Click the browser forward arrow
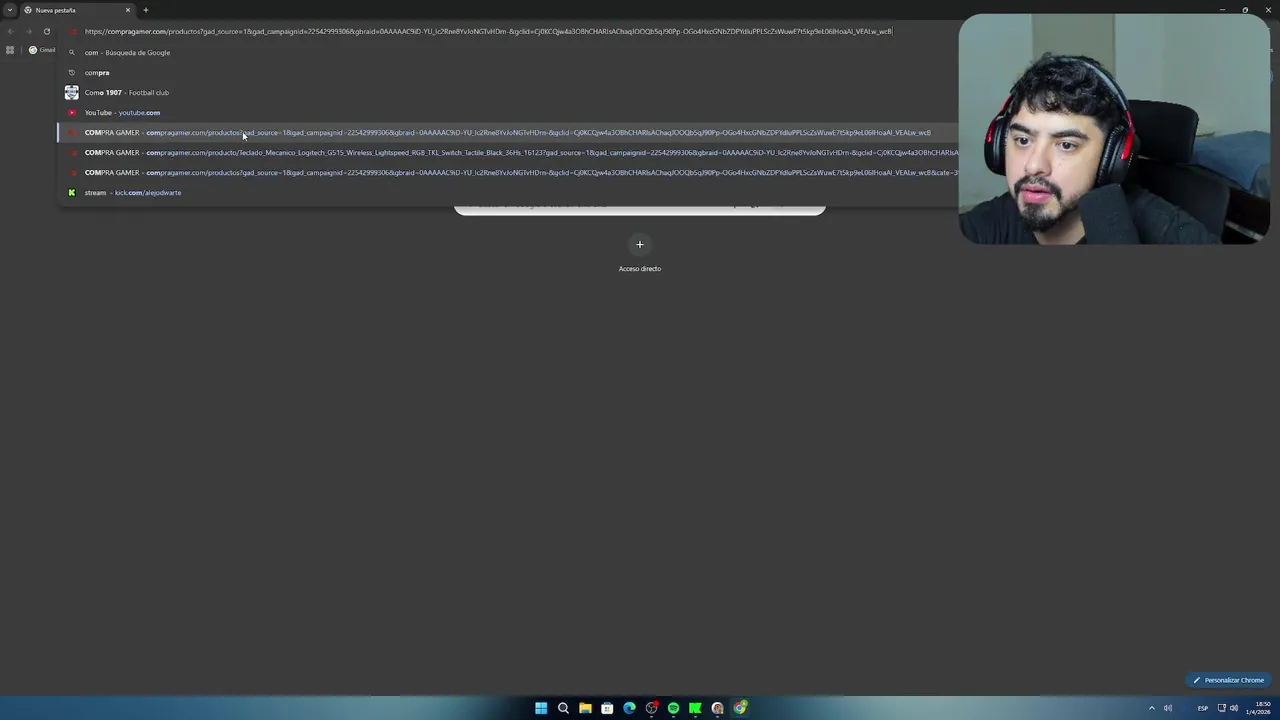The width and height of the screenshot is (1280, 720). coord(28,31)
